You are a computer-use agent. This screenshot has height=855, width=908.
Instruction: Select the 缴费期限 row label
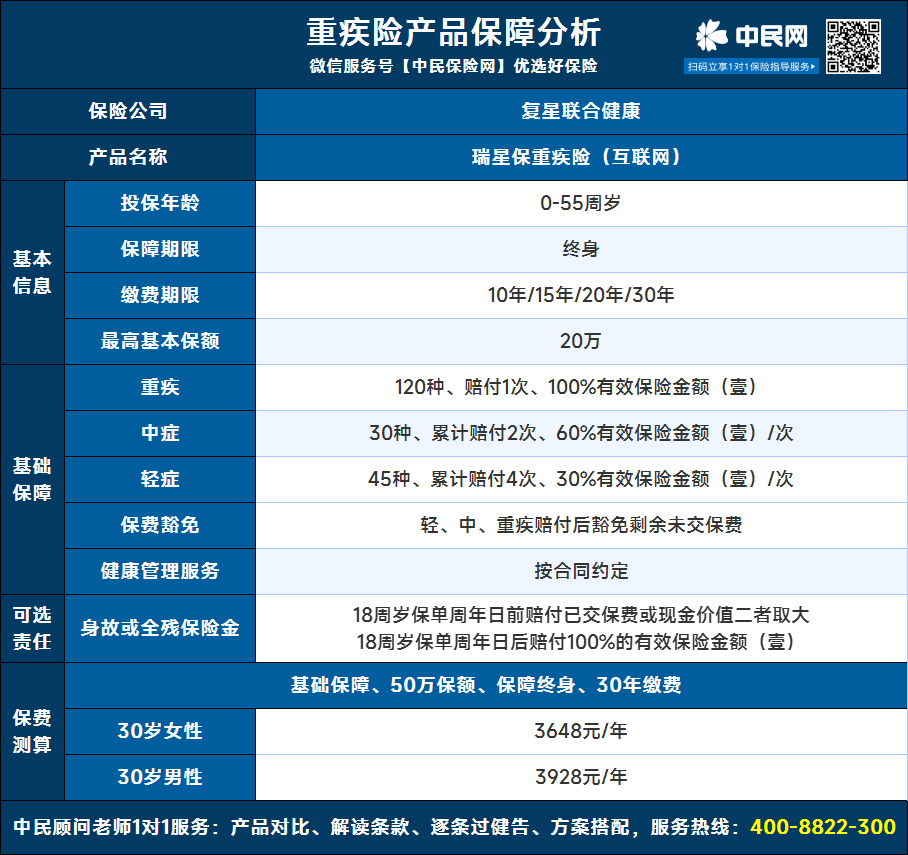coord(160,295)
